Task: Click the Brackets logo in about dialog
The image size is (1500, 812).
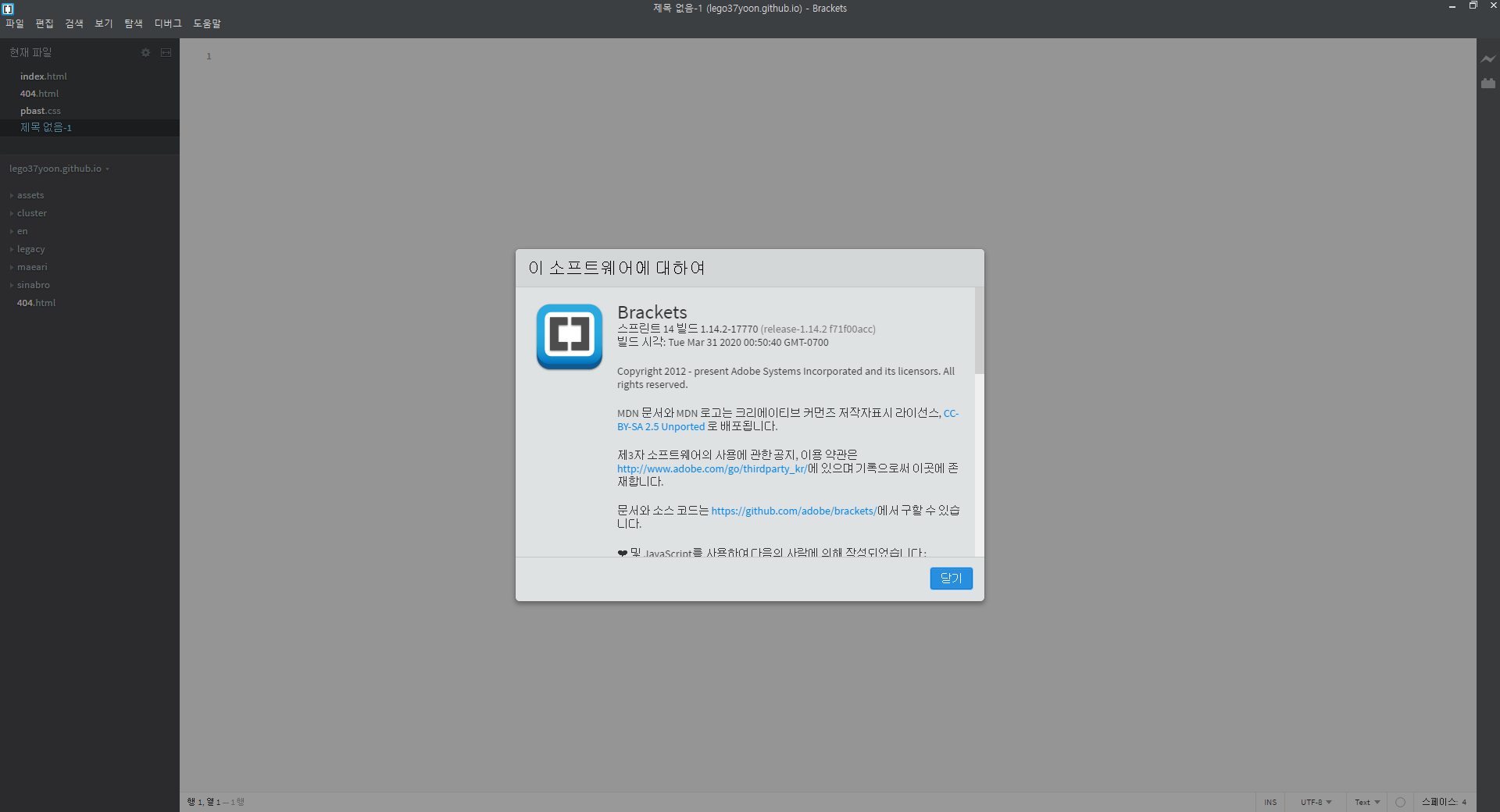Action: (x=570, y=337)
